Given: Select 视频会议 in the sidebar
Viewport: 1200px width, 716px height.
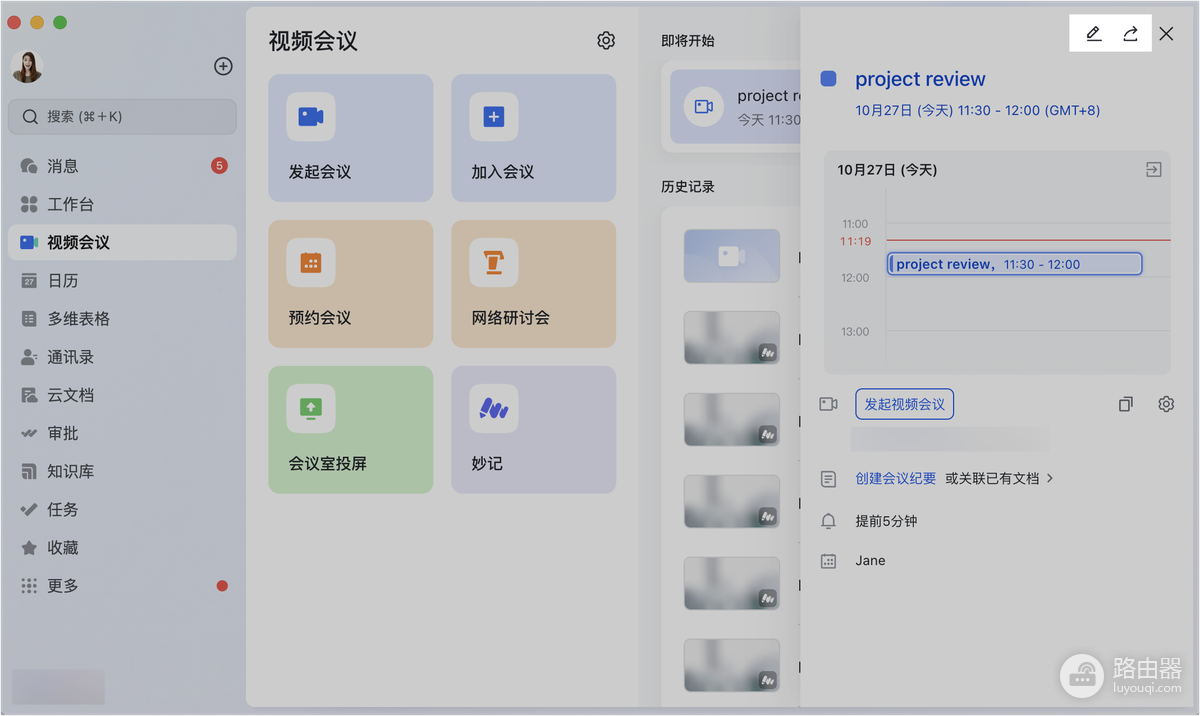Looking at the screenshot, I should click(x=122, y=242).
